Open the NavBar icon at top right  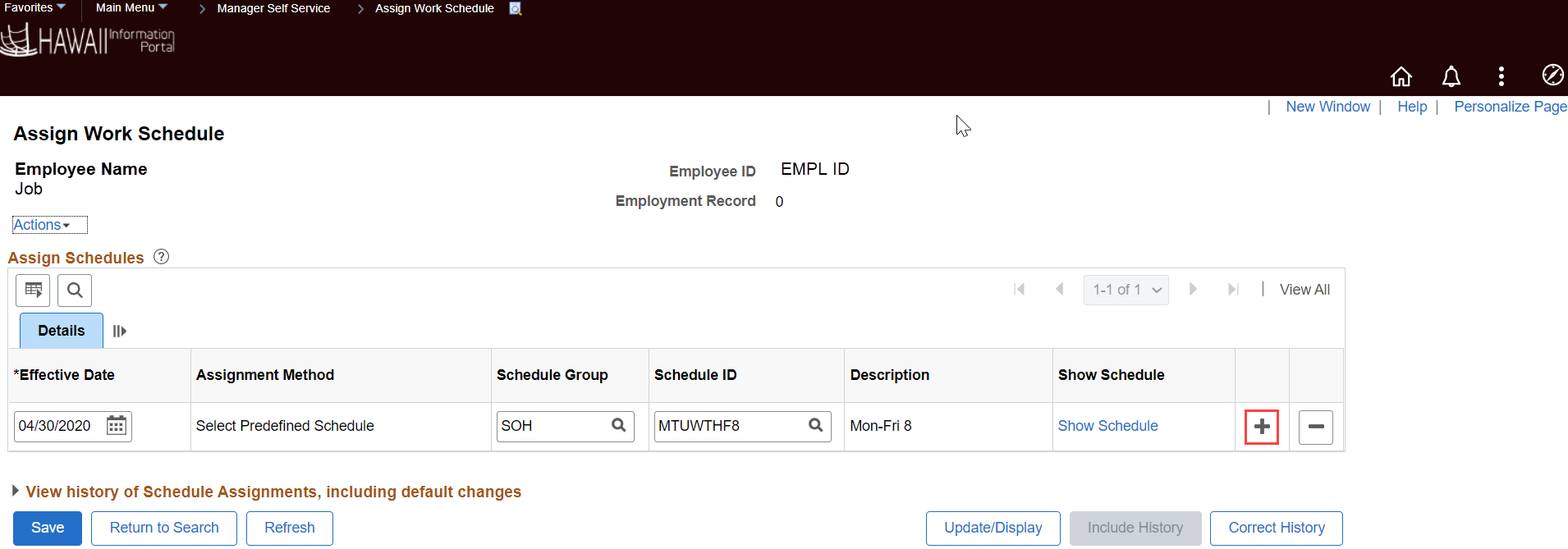[x=1552, y=75]
